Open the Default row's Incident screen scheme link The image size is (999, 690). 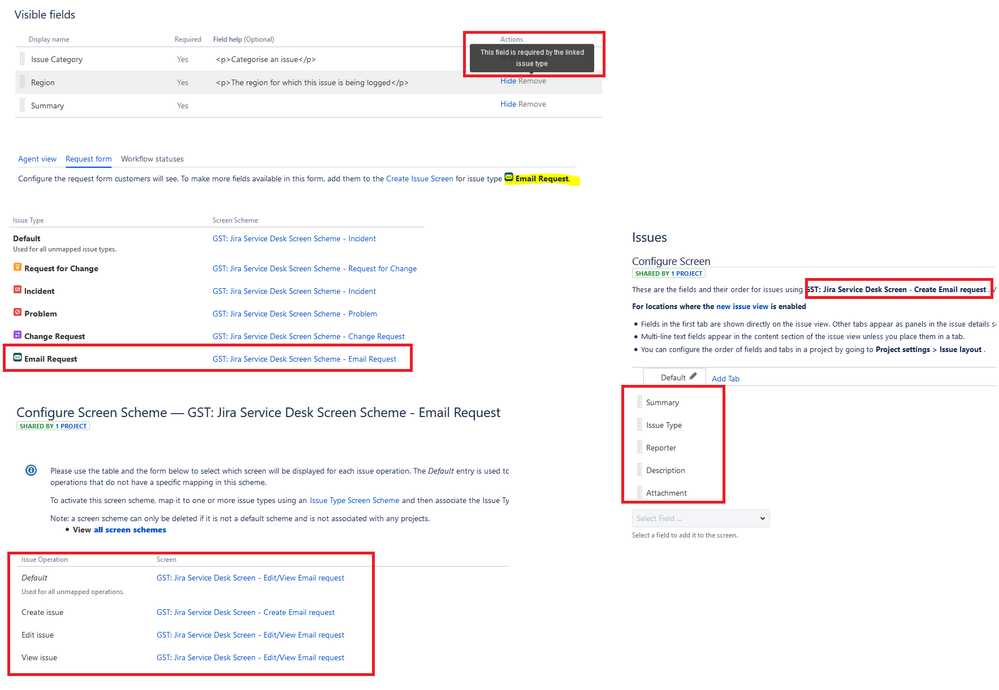pos(294,238)
